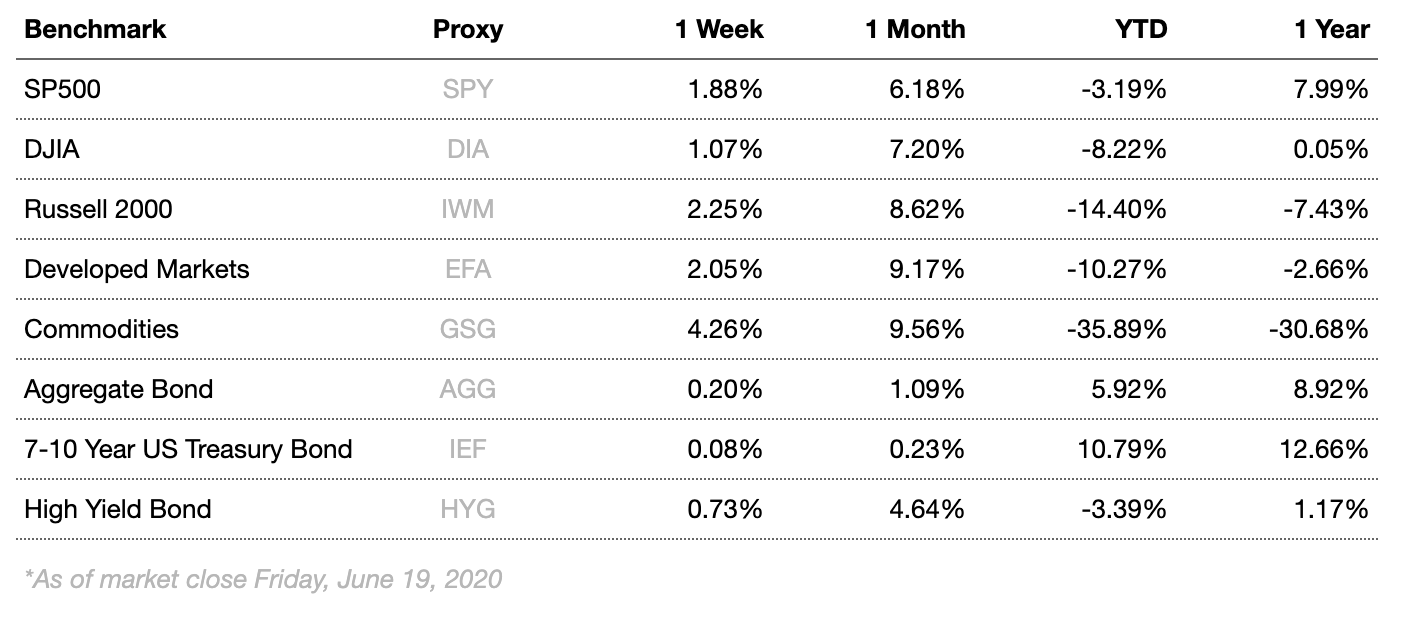Click the IEF ticker symbol
Screen dimensions: 1402x624
[x=467, y=449]
